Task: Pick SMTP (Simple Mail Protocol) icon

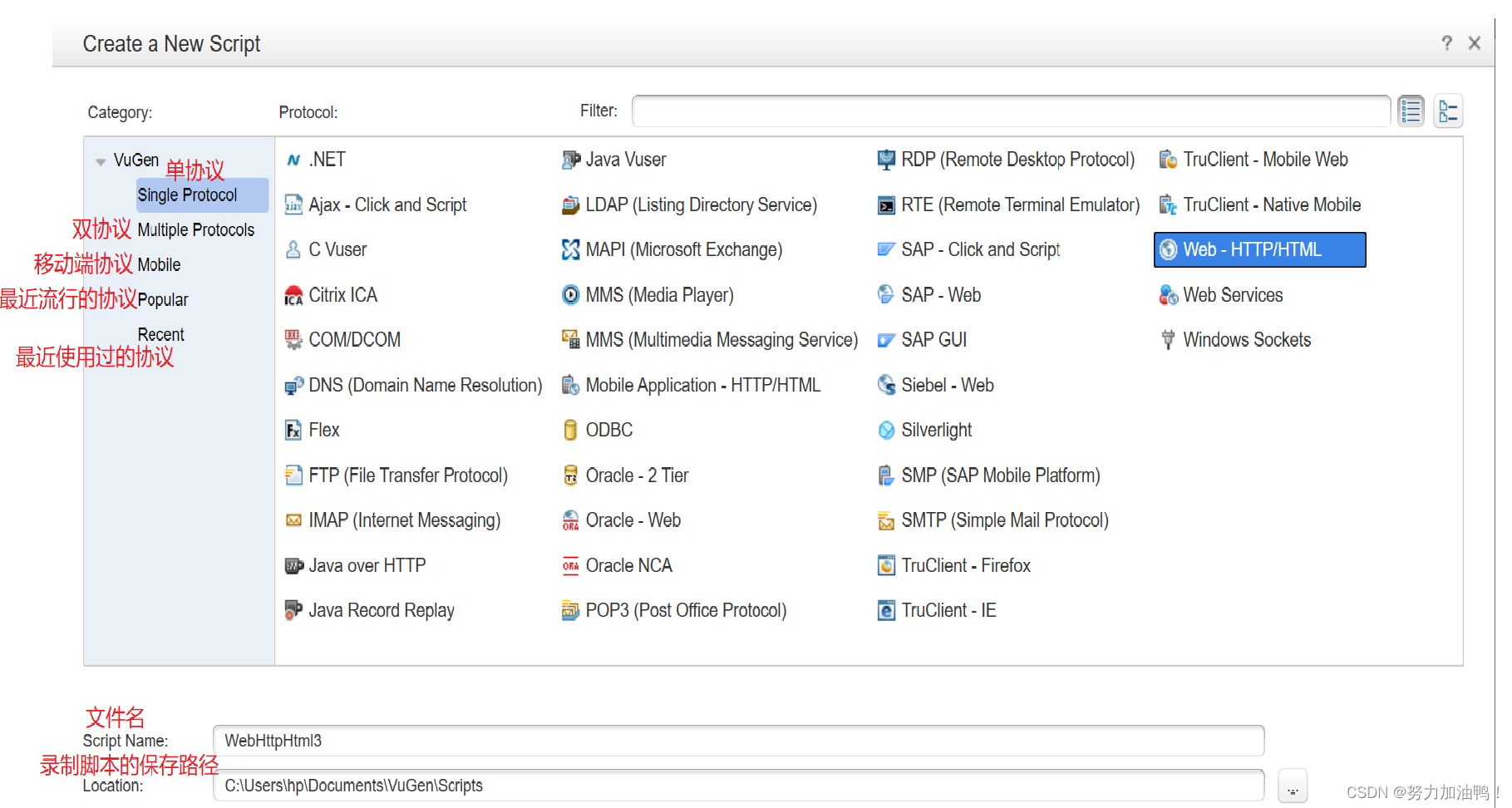Action: (886, 520)
